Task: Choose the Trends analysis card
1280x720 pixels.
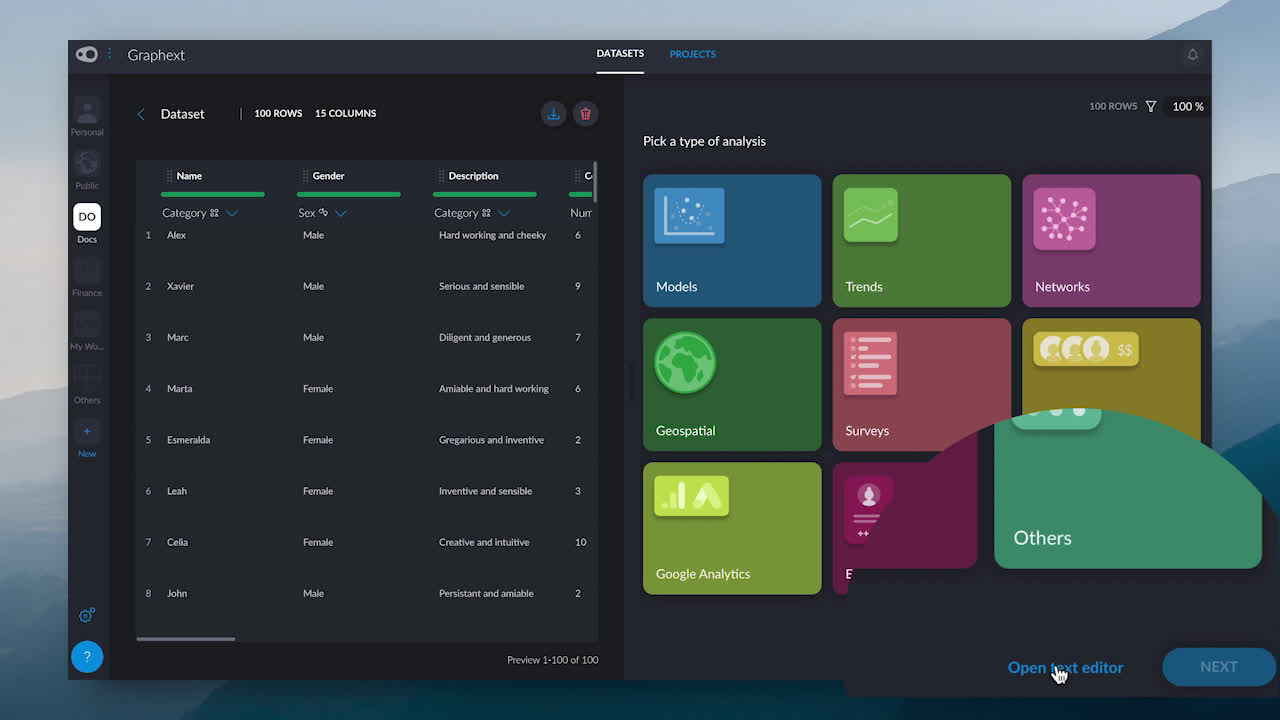Action: tap(921, 241)
